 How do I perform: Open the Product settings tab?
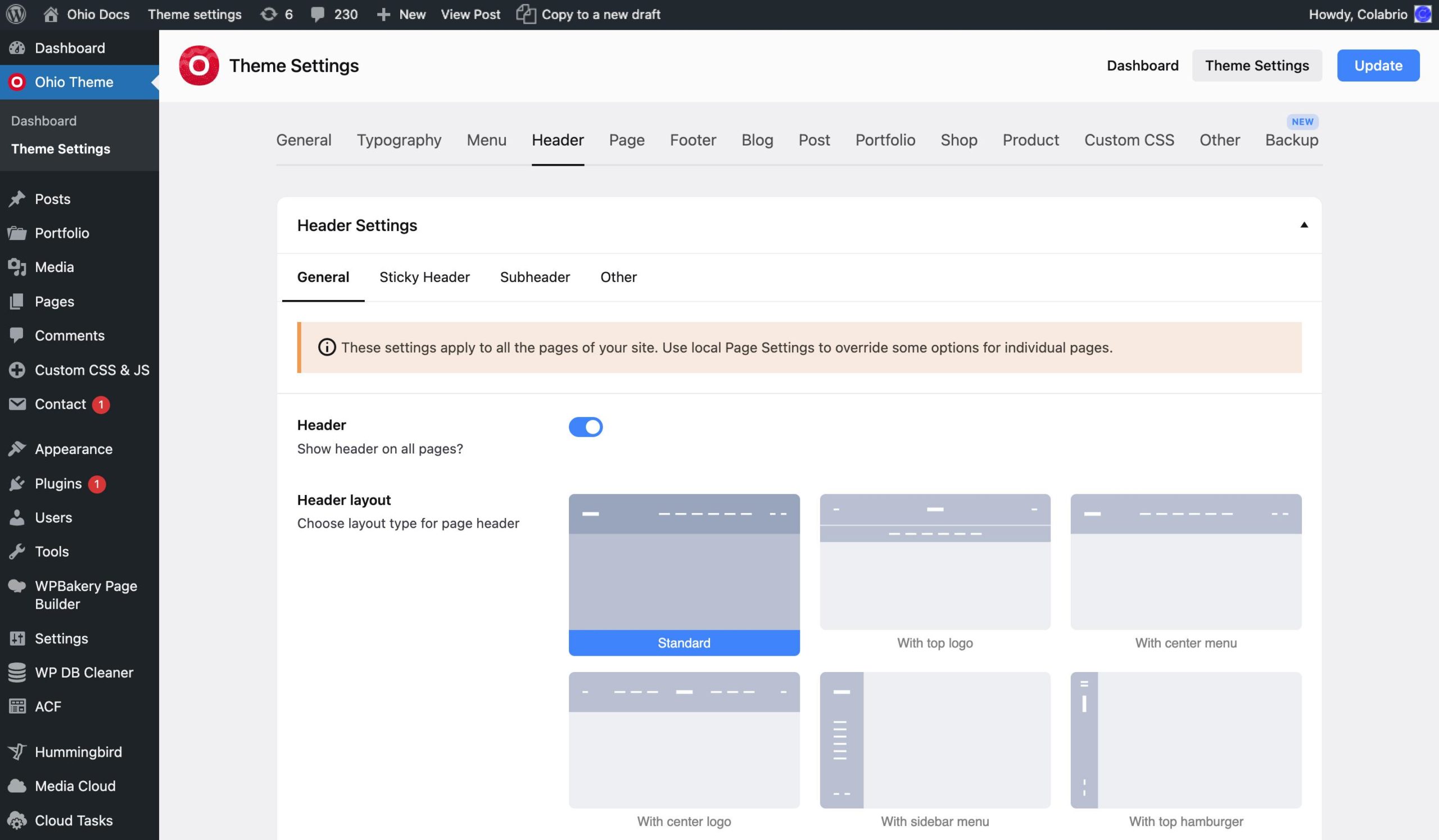point(1031,140)
